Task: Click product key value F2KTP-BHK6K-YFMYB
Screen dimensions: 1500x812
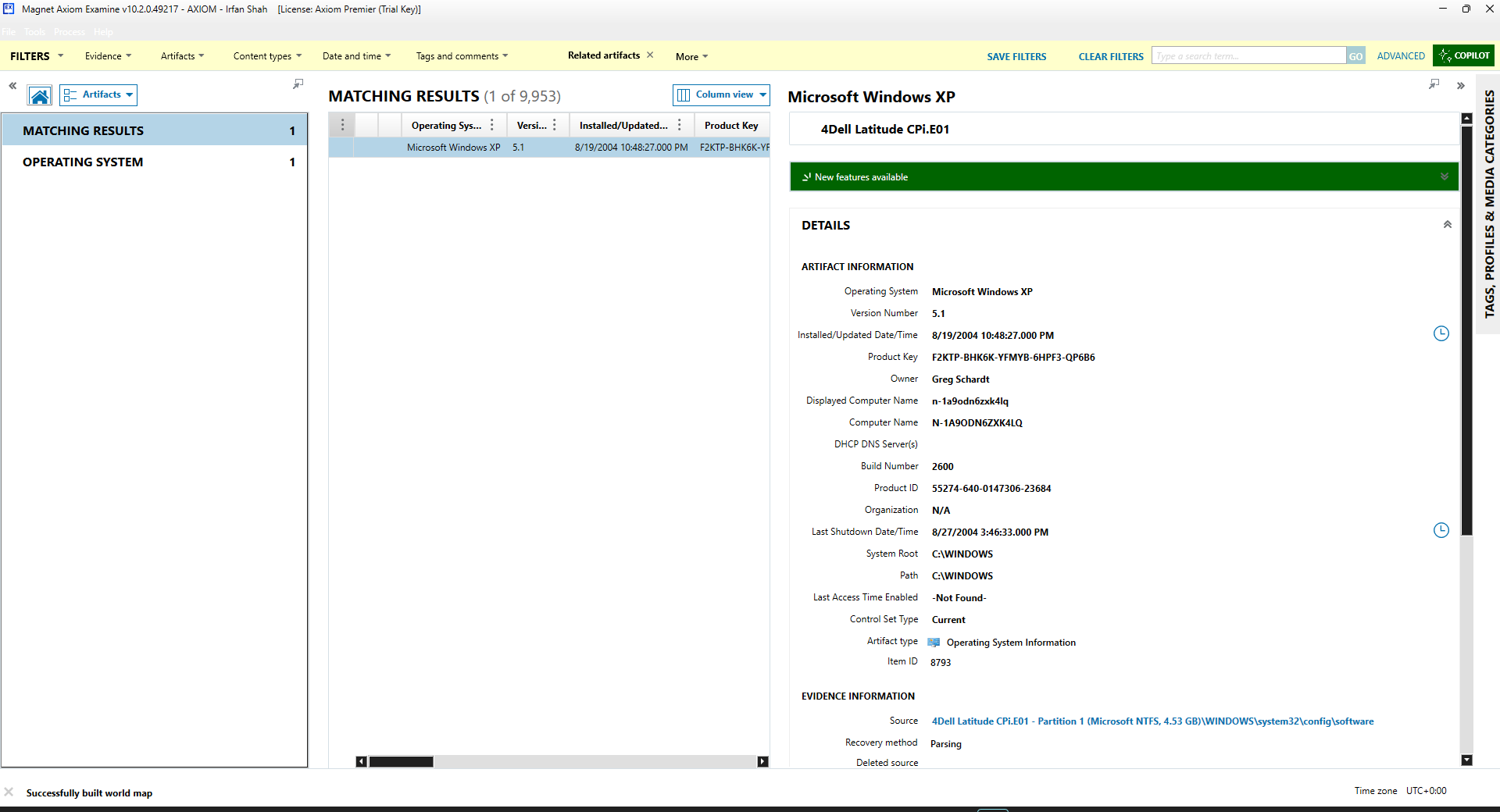Action: pos(1013,358)
